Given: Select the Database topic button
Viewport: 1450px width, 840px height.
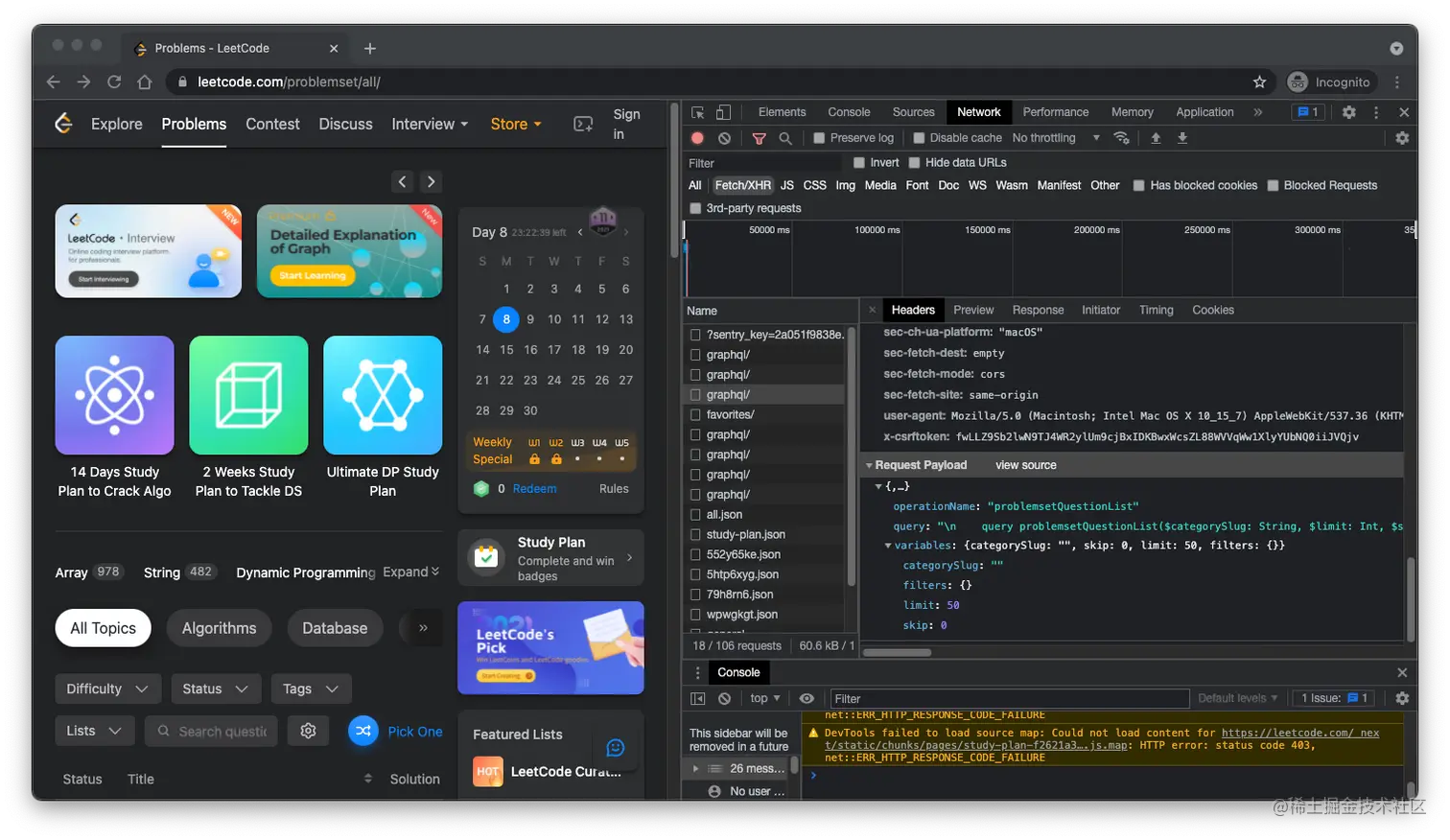Looking at the screenshot, I should (x=335, y=628).
